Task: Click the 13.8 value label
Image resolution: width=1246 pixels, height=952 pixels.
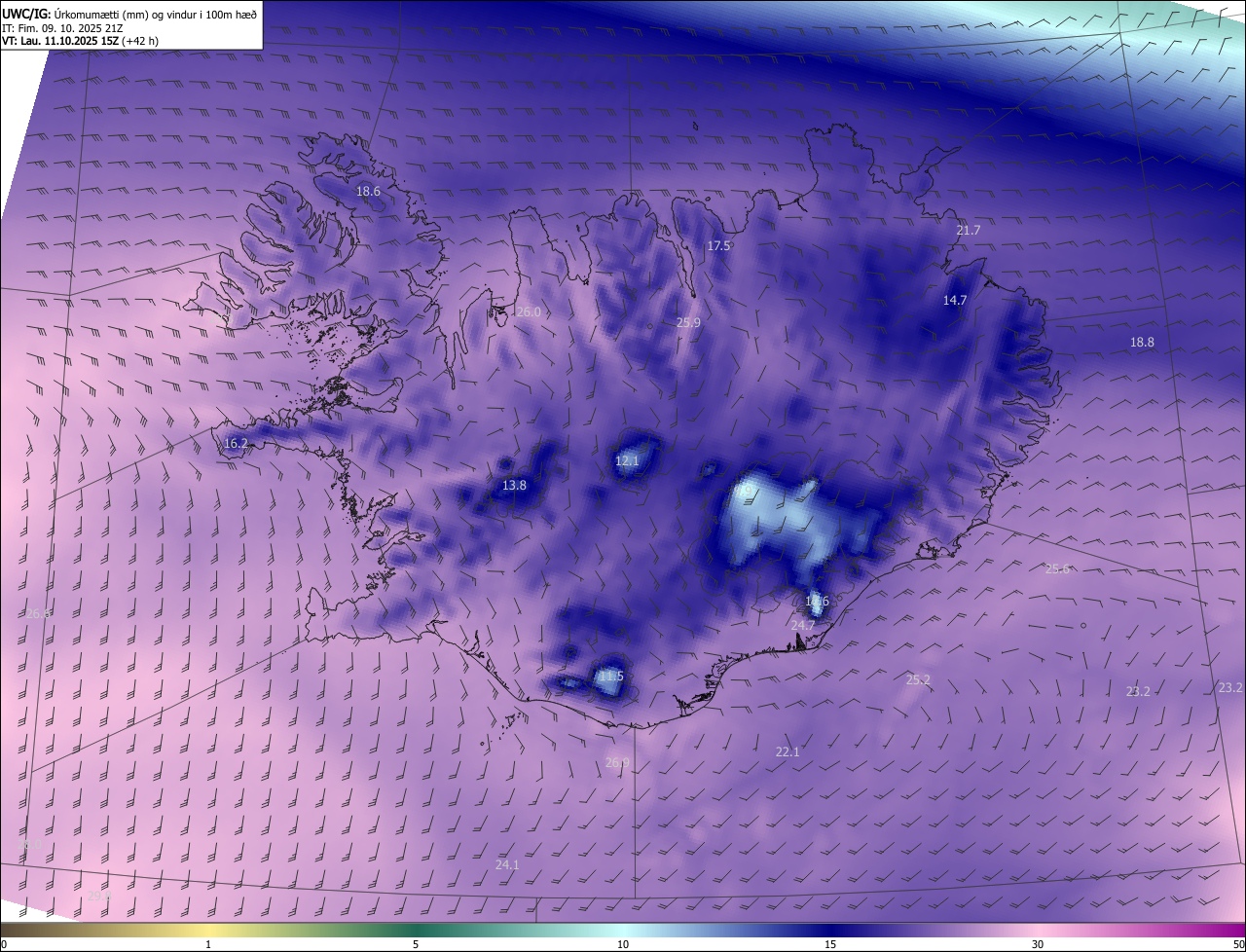Action: click(x=514, y=486)
